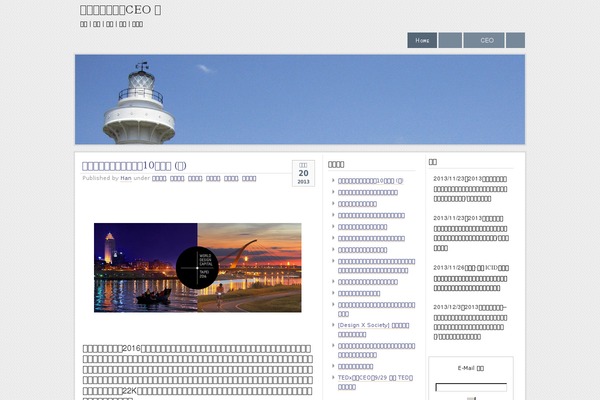This screenshot has width=600, height=400.
Task: Open author link "Han"
Action: tap(126, 178)
